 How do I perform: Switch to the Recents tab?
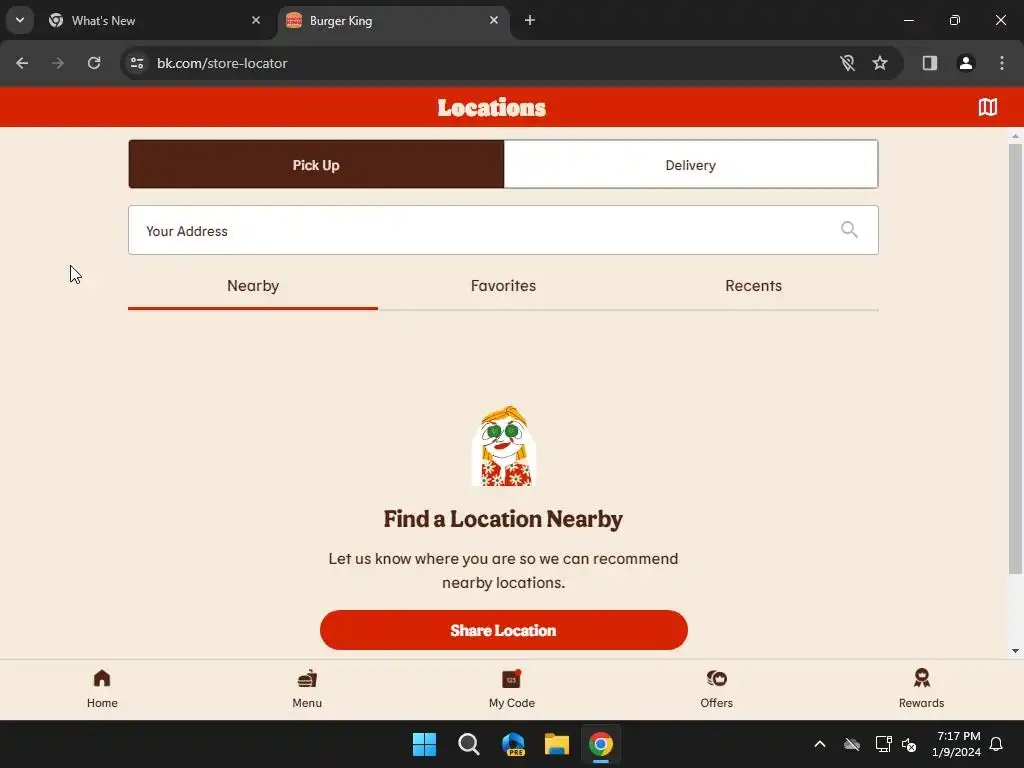point(753,286)
